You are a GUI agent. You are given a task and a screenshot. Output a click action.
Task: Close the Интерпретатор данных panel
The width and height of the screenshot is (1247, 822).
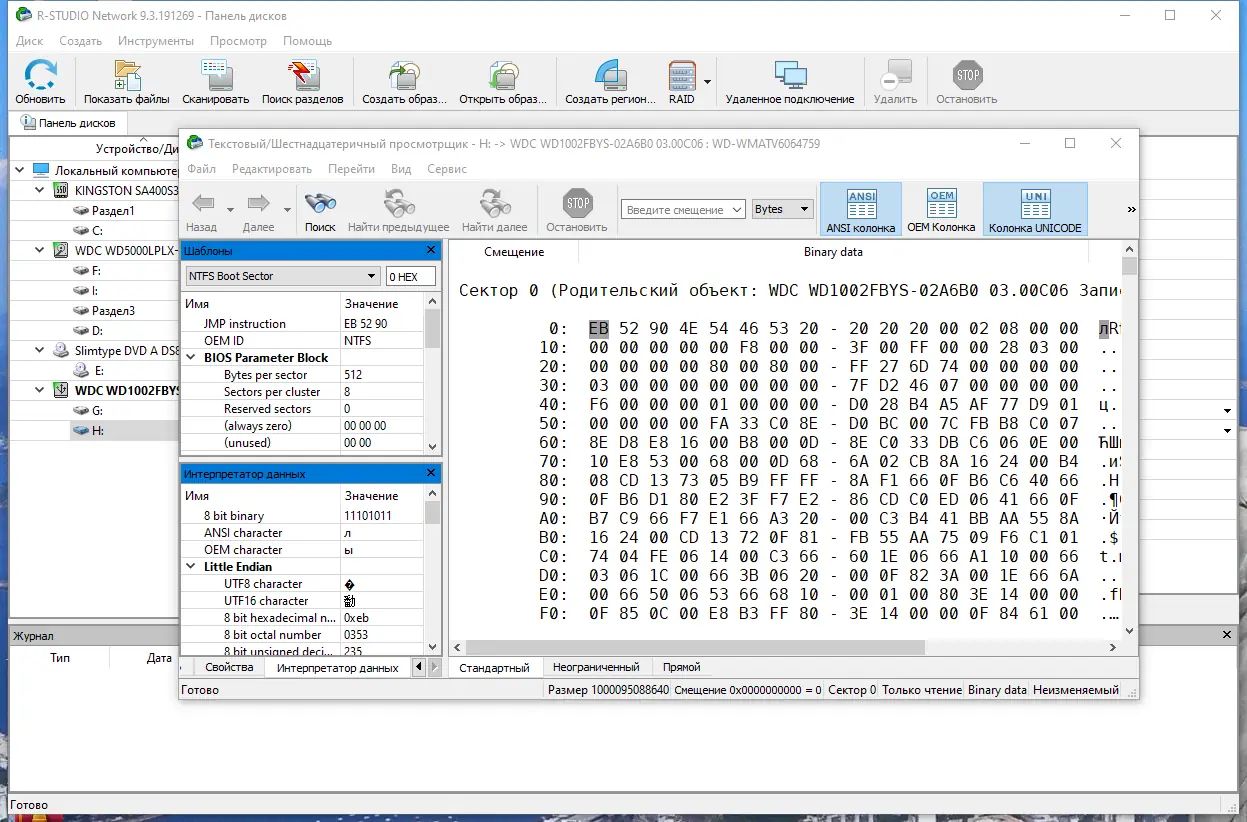(431, 473)
